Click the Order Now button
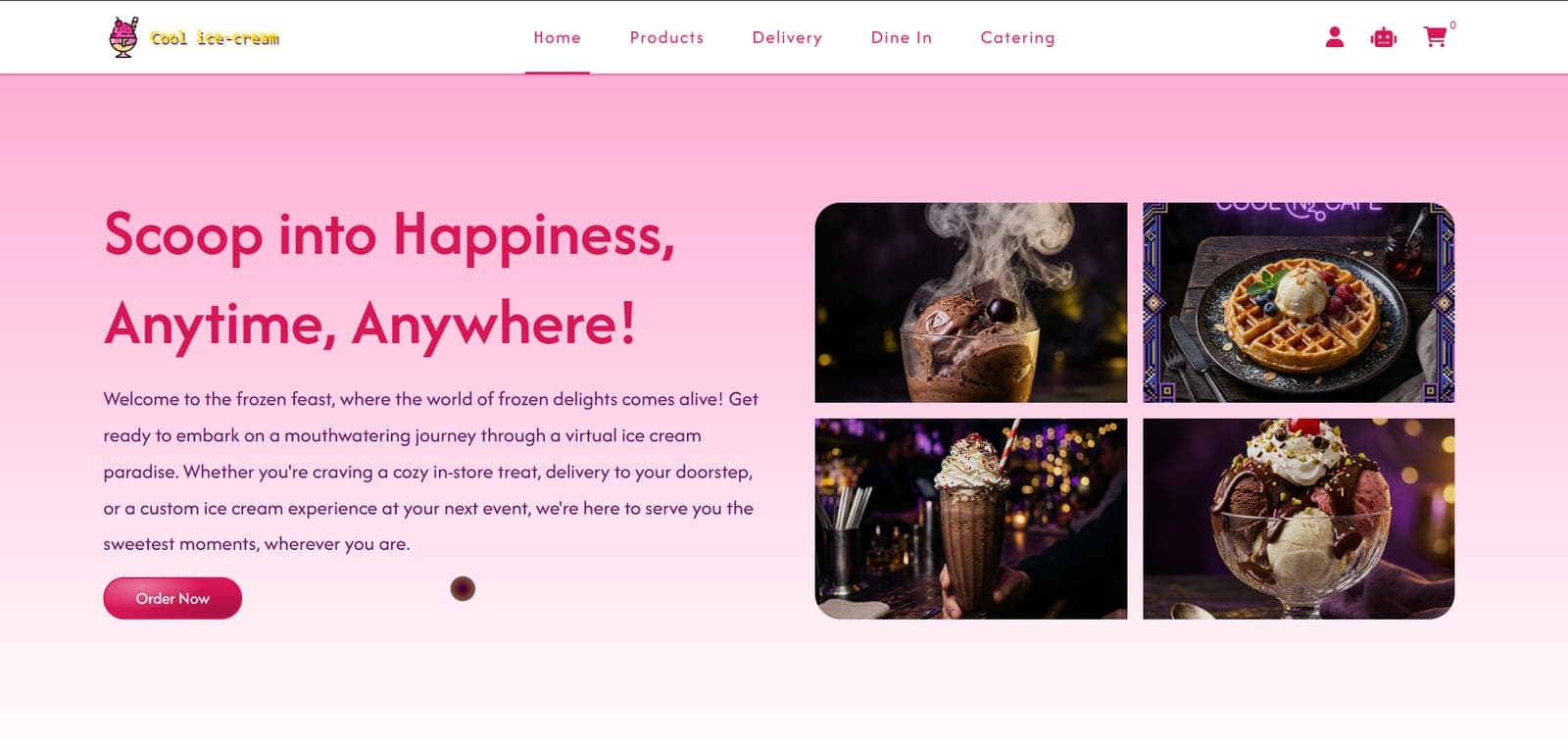Viewport: 1568px width, 750px height. tap(172, 598)
